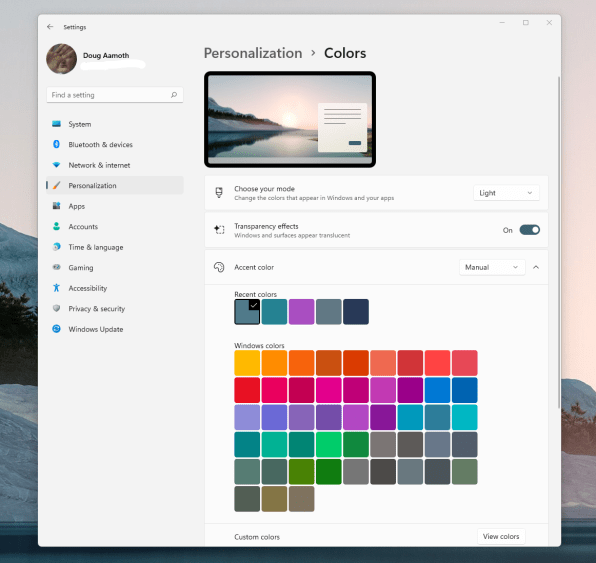Image resolution: width=596 pixels, height=563 pixels.
Task: Maximize the Settings window
Action: coord(526,23)
